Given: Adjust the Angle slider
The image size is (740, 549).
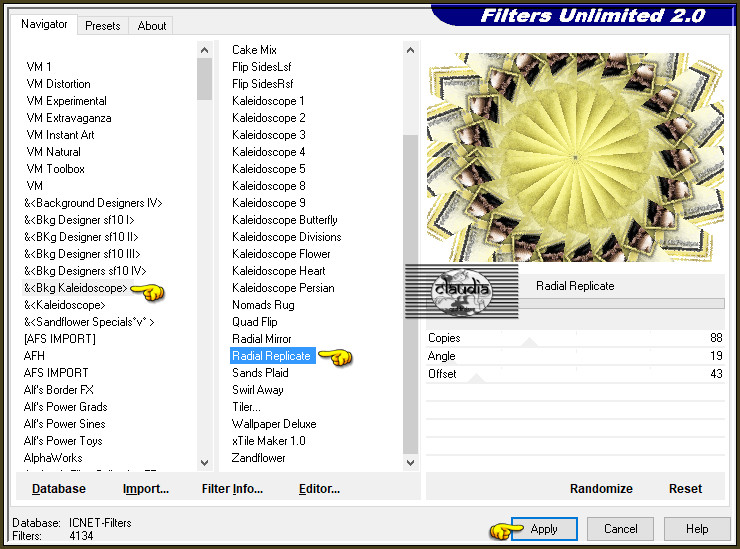Looking at the screenshot, I should click(575, 356).
